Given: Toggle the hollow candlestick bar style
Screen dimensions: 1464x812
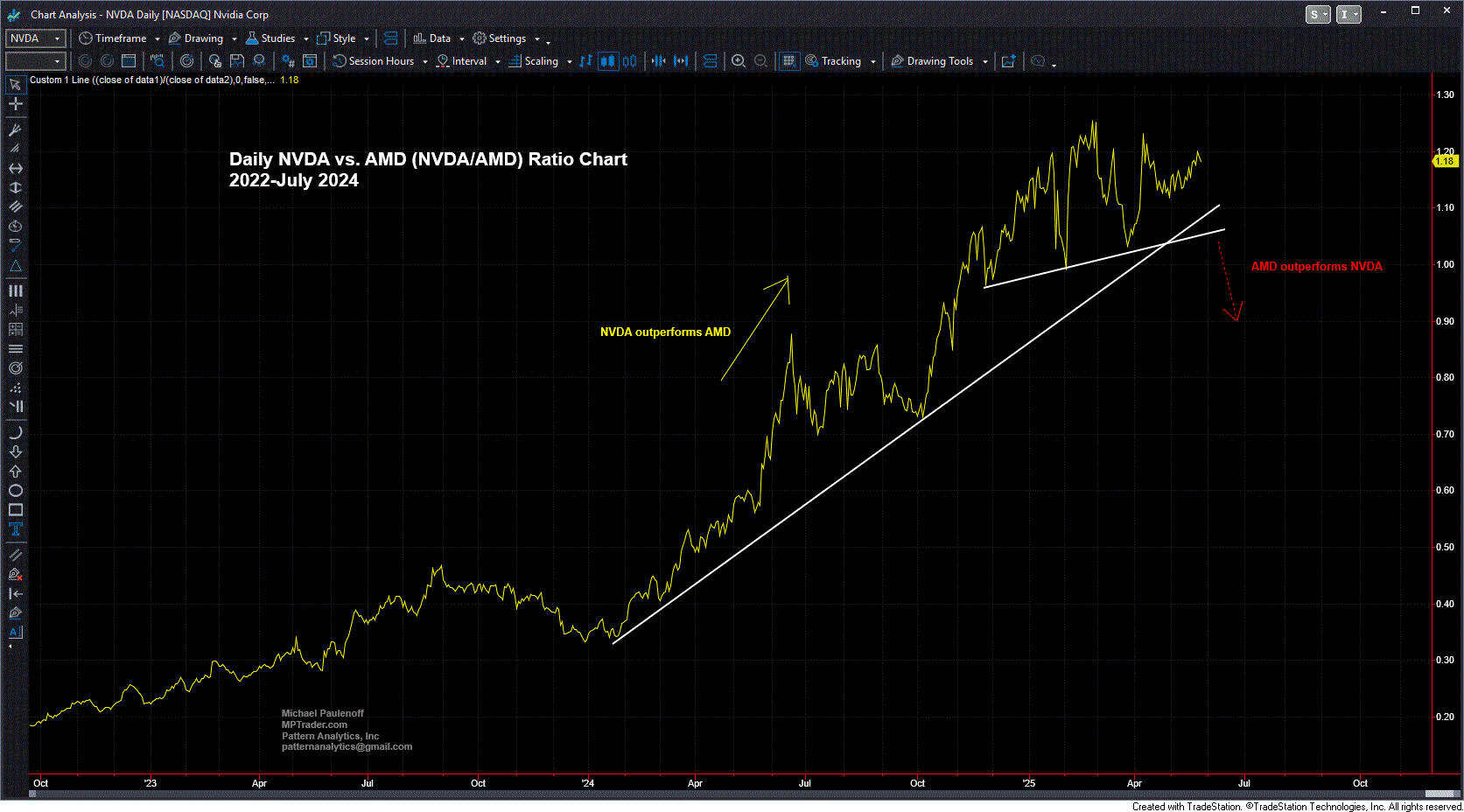Looking at the screenshot, I should (x=629, y=61).
